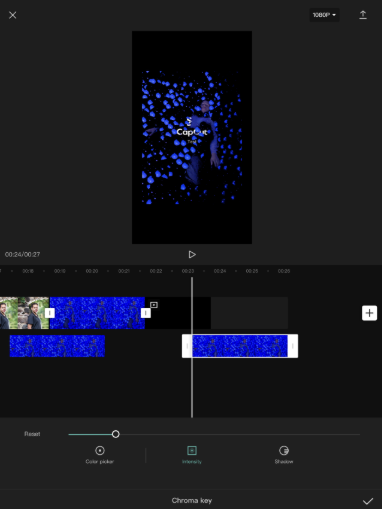This screenshot has width=382, height=509.
Task: Click the 00:22 mark on the timeline ruler
Action: [x=156, y=271]
